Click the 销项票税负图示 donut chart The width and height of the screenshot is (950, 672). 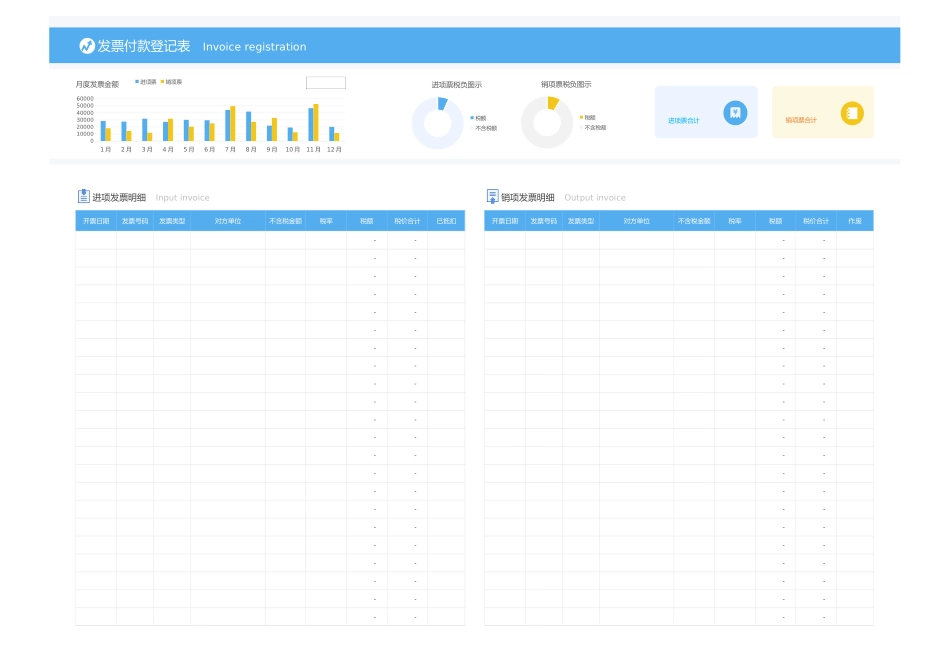point(546,124)
